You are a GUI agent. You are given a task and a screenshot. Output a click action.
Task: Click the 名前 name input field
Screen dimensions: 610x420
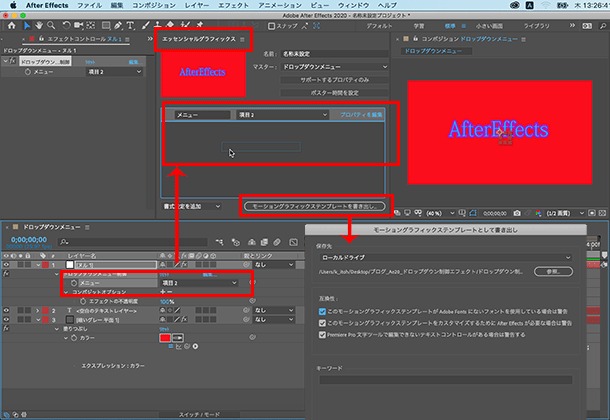335,54
